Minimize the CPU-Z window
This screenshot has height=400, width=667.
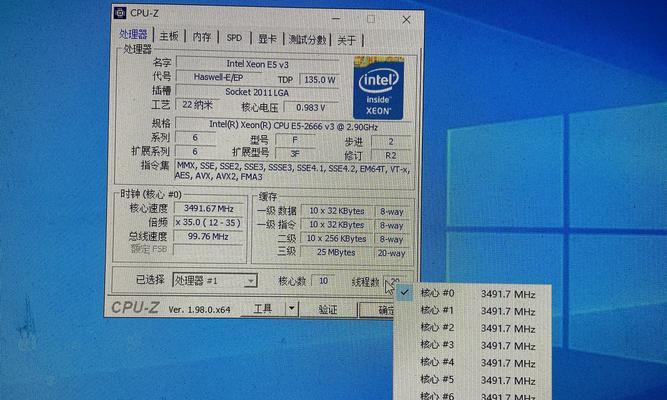coord(336,19)
